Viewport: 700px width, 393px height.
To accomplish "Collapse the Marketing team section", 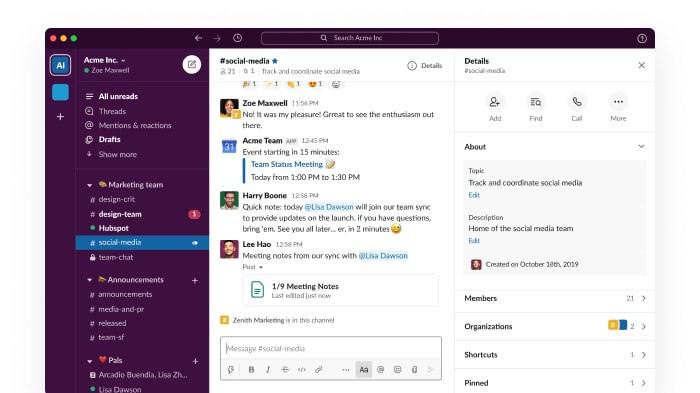I will 89,185.
